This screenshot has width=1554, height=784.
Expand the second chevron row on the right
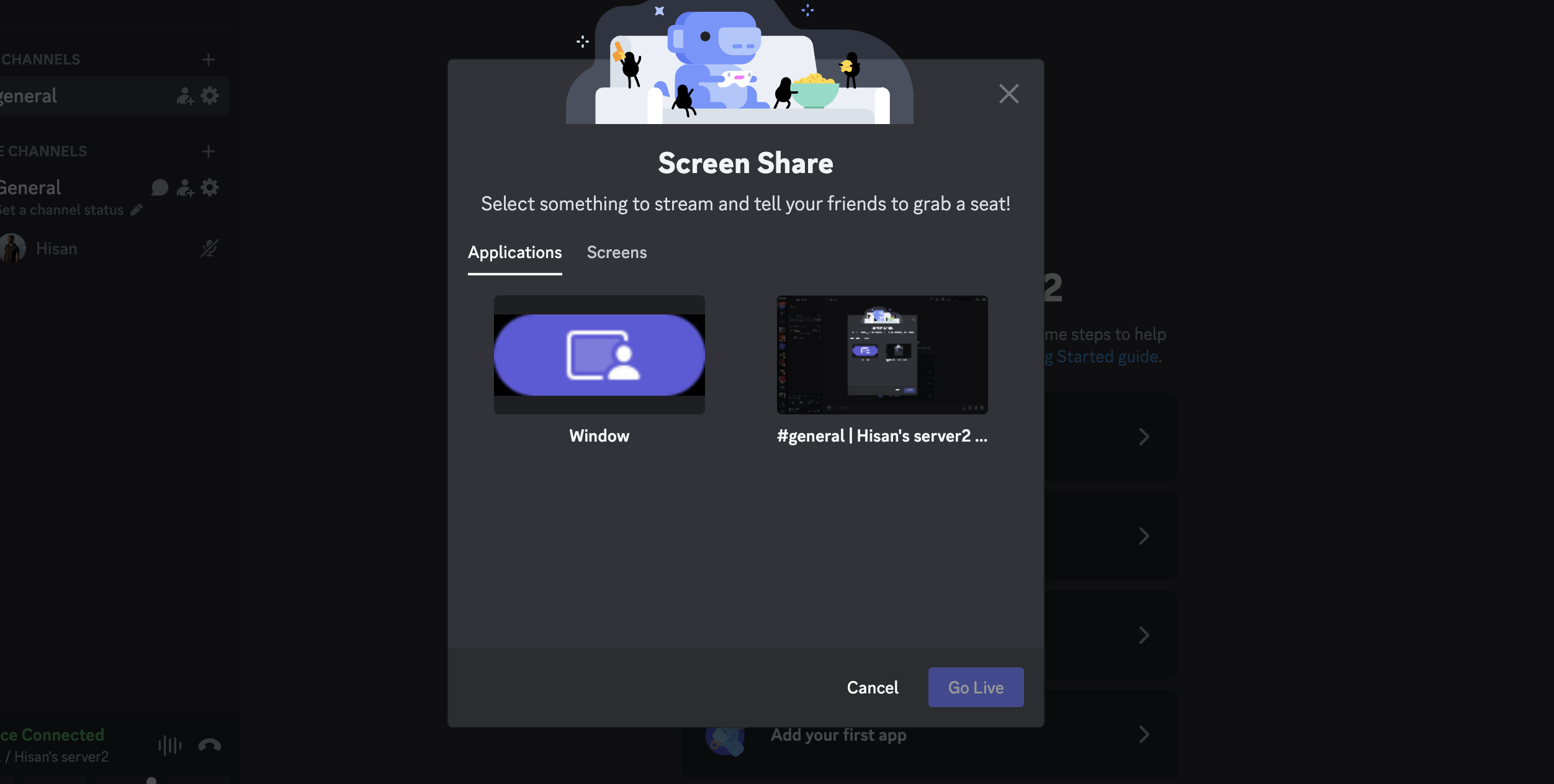click(1144, 535)
